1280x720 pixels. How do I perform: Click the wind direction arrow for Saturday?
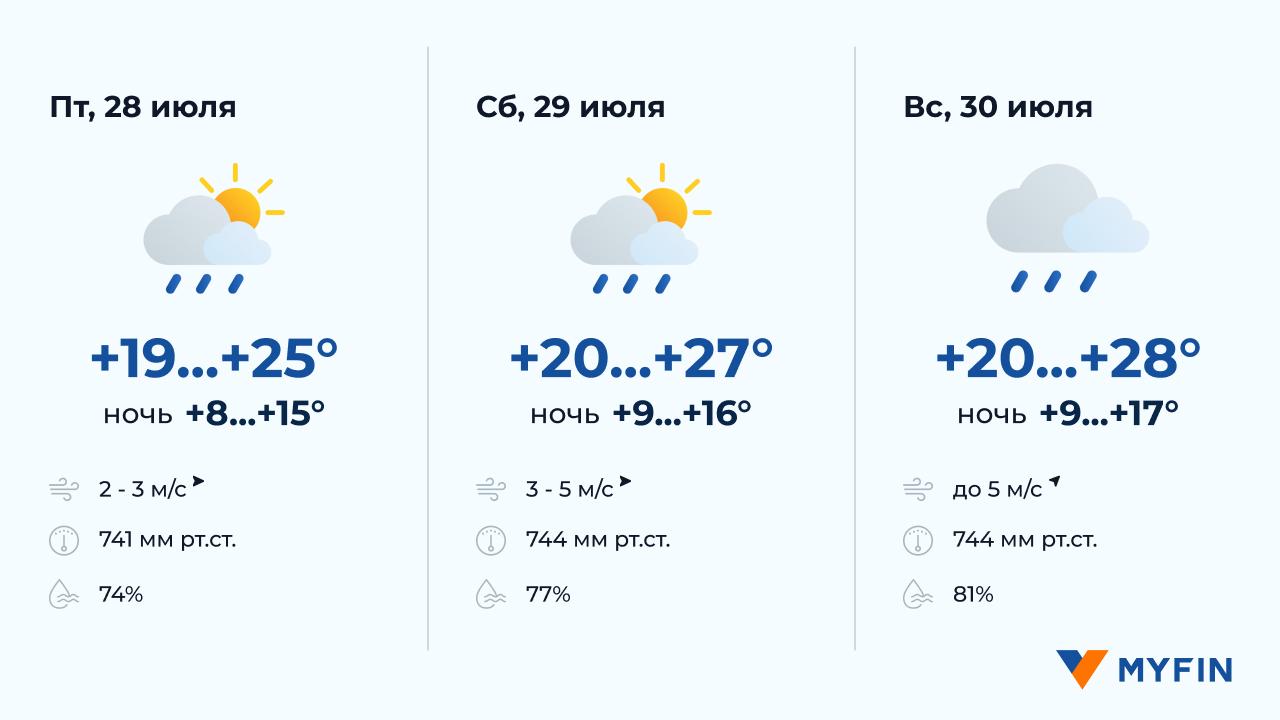[x=625, y=482]
